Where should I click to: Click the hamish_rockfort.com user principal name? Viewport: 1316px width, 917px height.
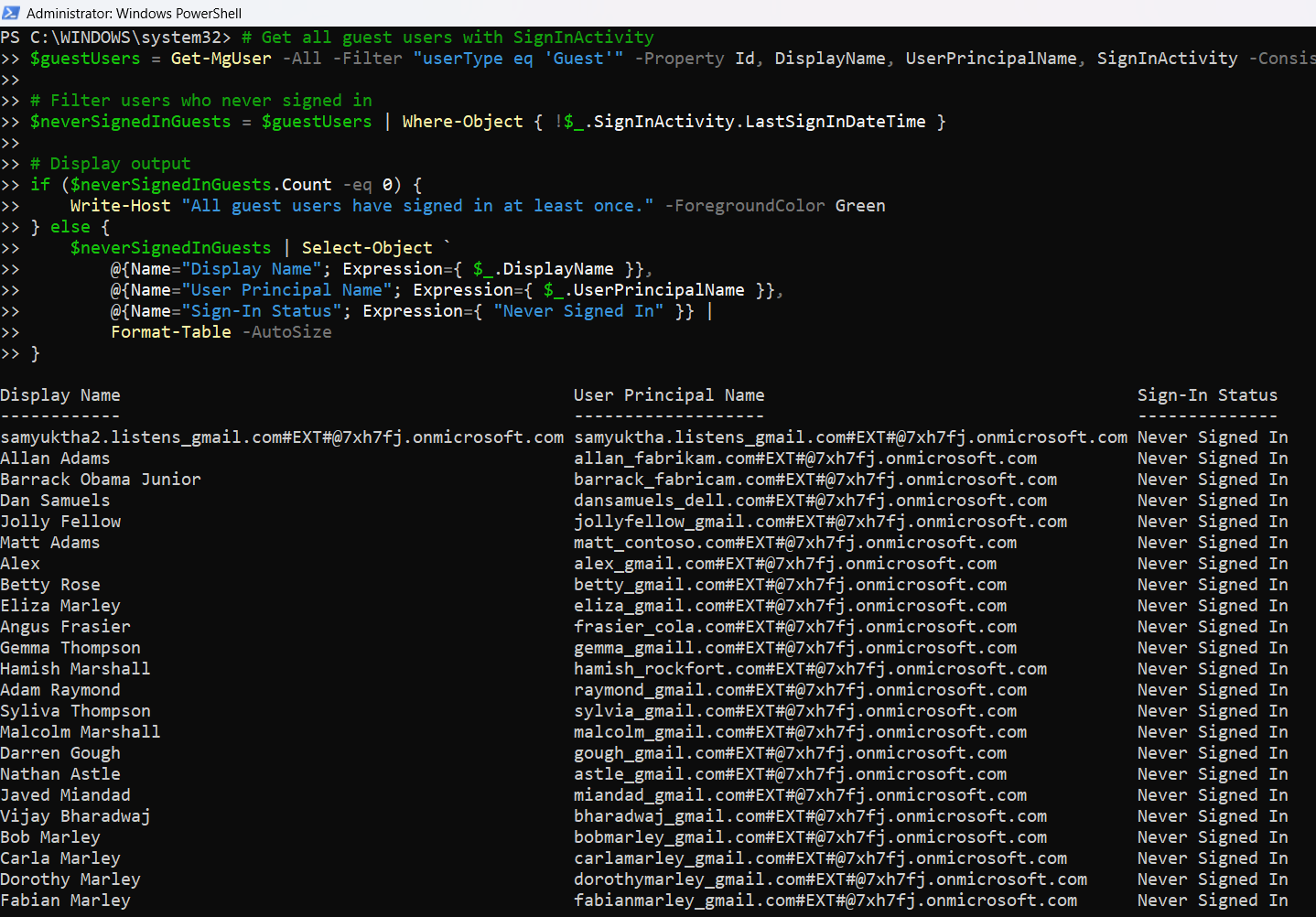(810, 669)
